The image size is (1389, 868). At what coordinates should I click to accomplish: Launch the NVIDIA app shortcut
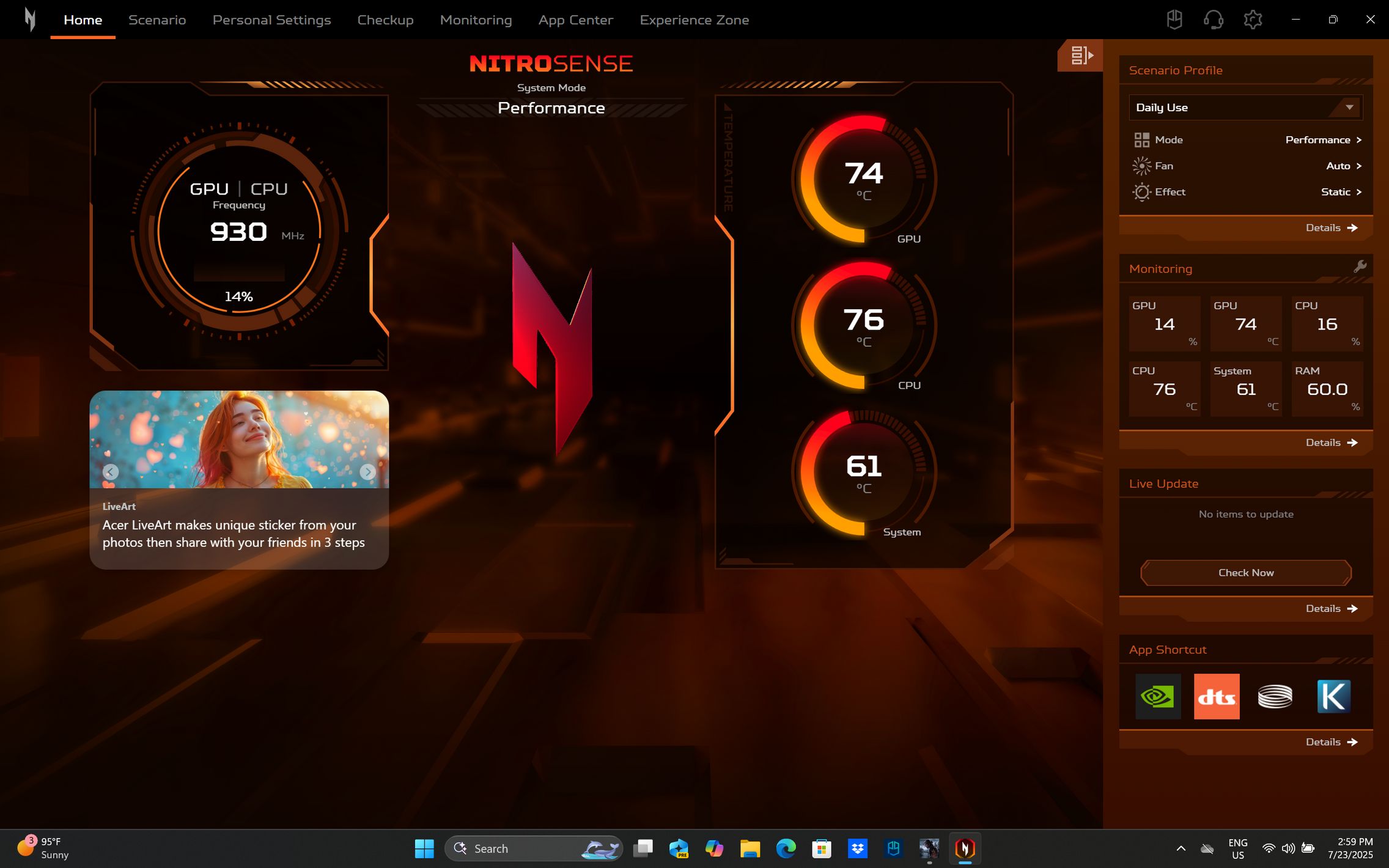coord(1158,696)
